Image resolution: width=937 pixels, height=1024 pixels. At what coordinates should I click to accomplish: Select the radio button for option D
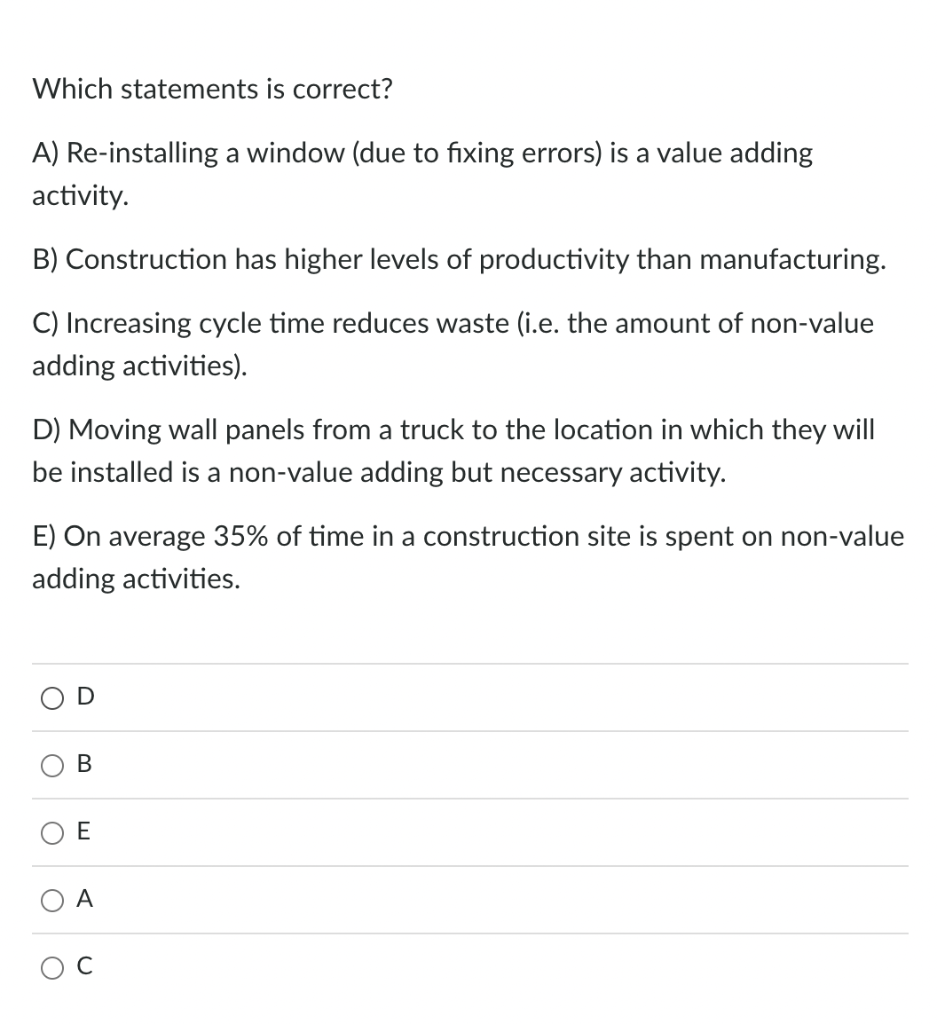coord(51,697)
